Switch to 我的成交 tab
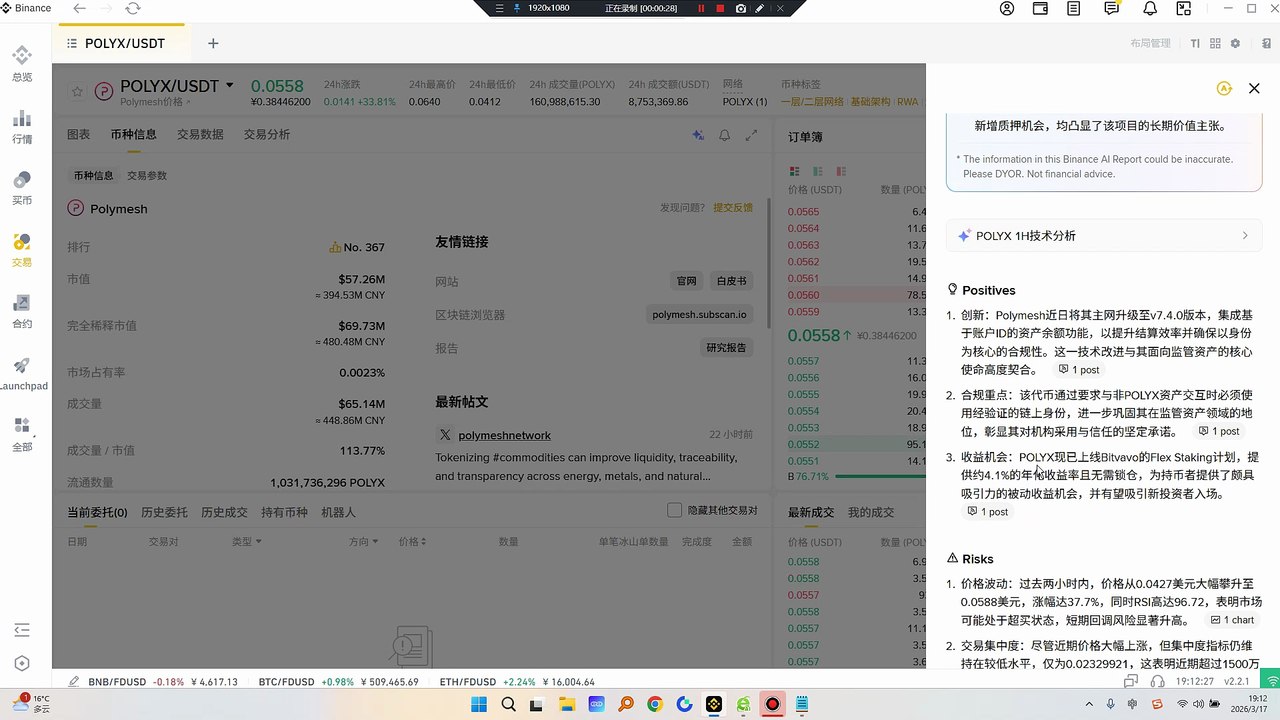 870,512
